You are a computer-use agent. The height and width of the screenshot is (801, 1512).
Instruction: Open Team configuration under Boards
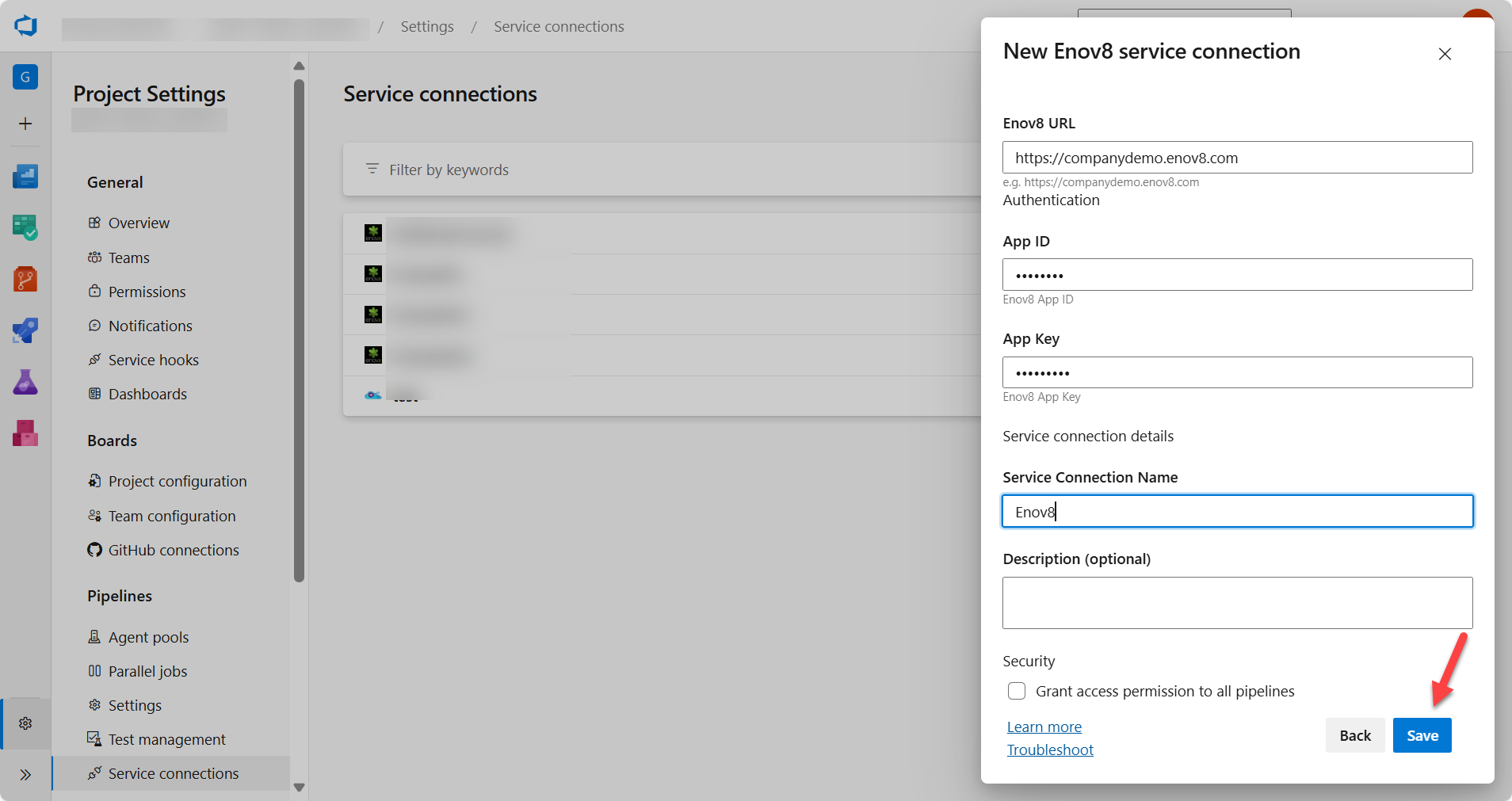pos(172,516)
